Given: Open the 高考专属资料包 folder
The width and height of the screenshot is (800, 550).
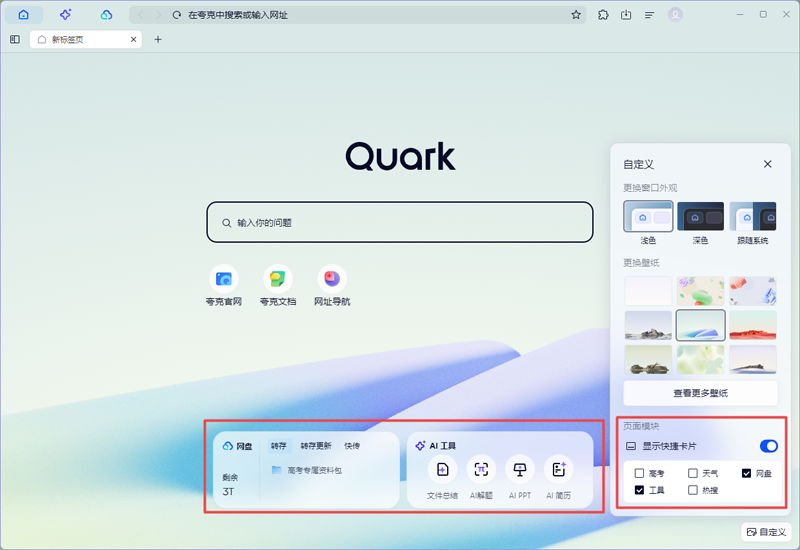Looking at the screenshot, I should (x=307, y=470).
